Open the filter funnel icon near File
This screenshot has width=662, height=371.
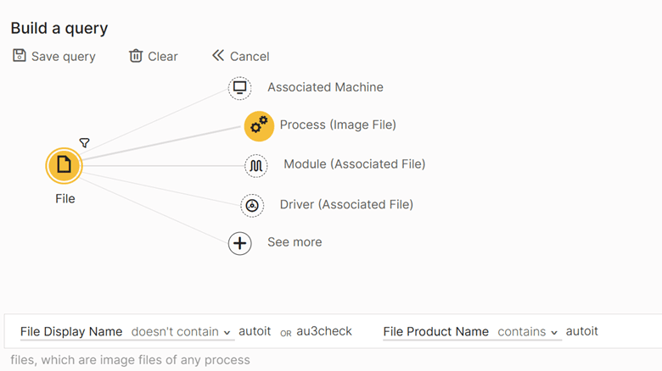pyautogui.click(x=84, y=143)
